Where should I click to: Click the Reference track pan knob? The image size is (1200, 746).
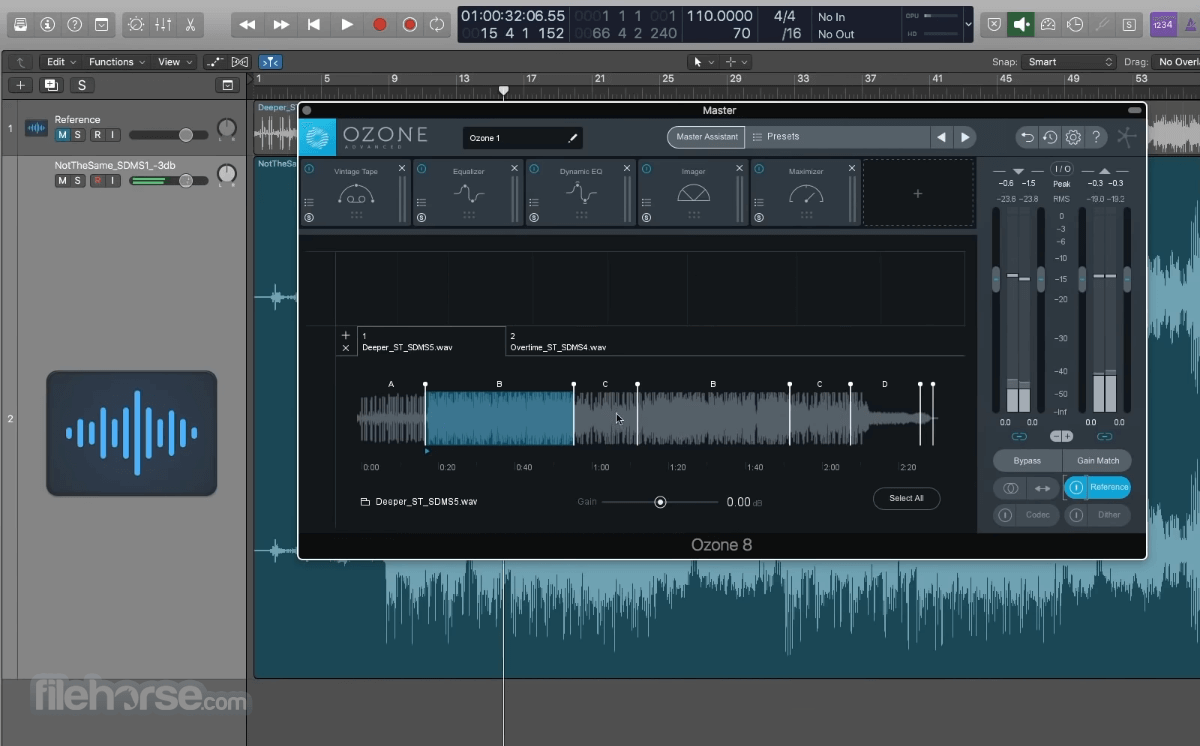[227, 128]
